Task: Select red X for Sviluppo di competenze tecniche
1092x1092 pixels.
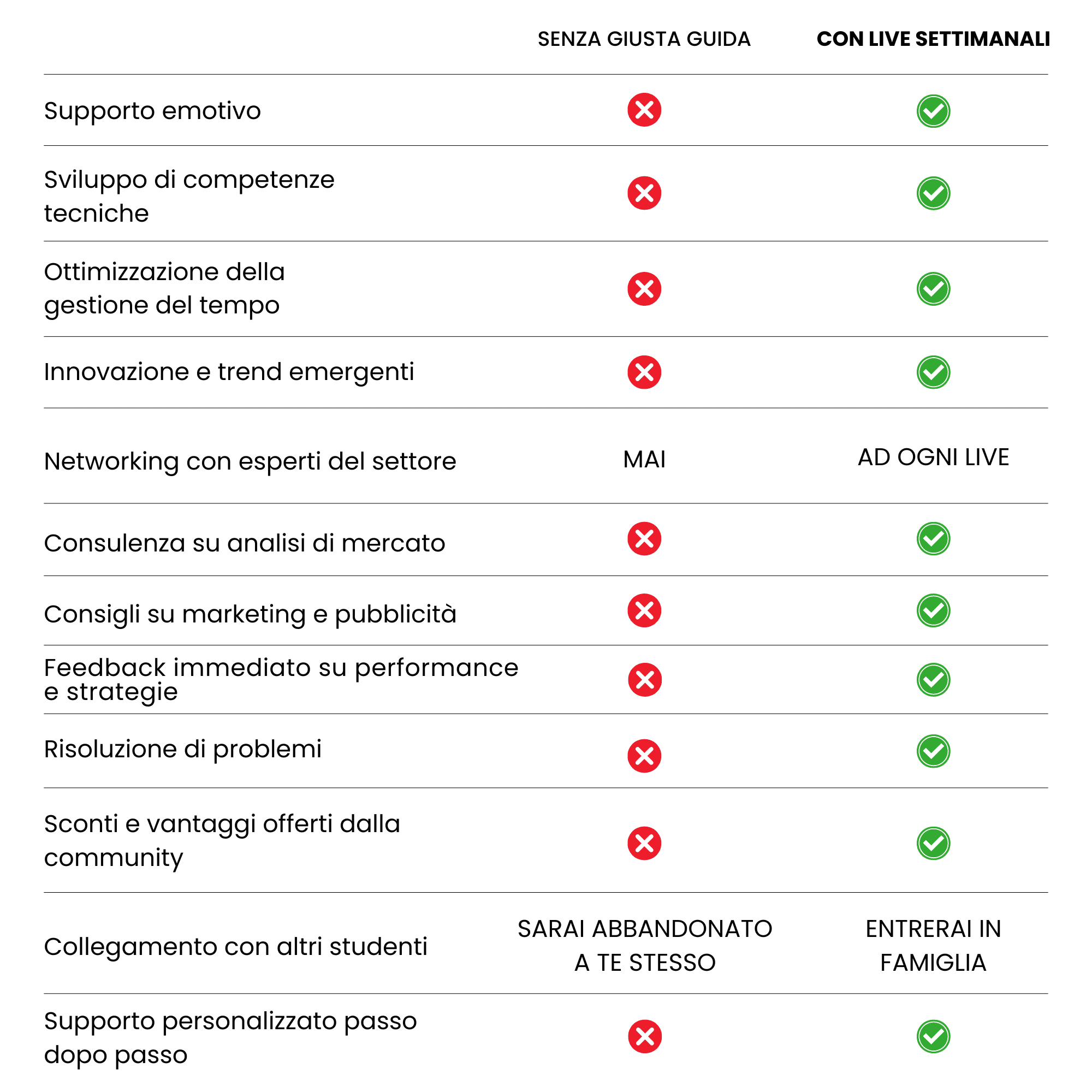Action: (644, 193)
